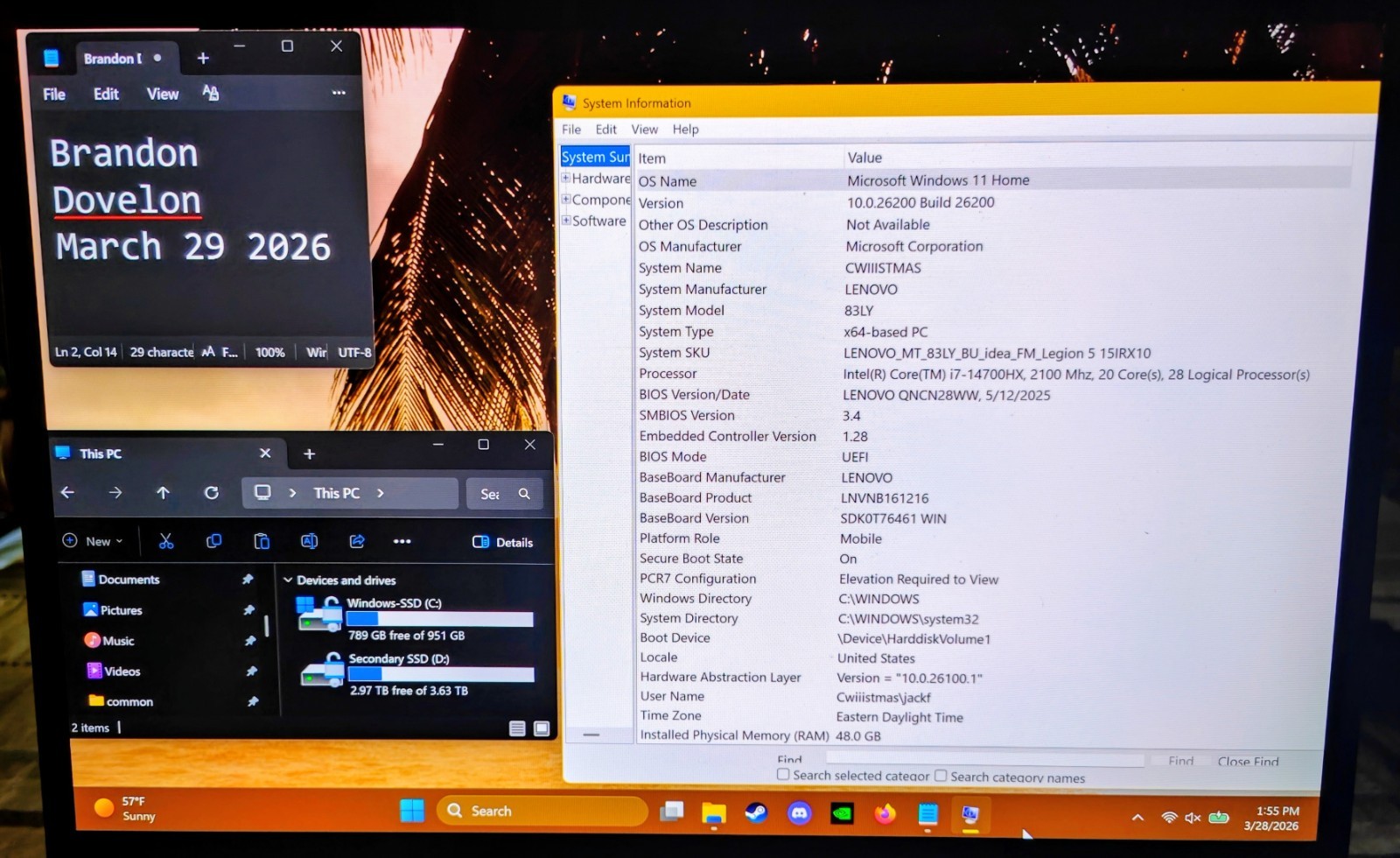Image resolution: width=1400 pixels, height=858 pixels.
Task: Toggle the Details pane button
Action: tap(502, 542)
